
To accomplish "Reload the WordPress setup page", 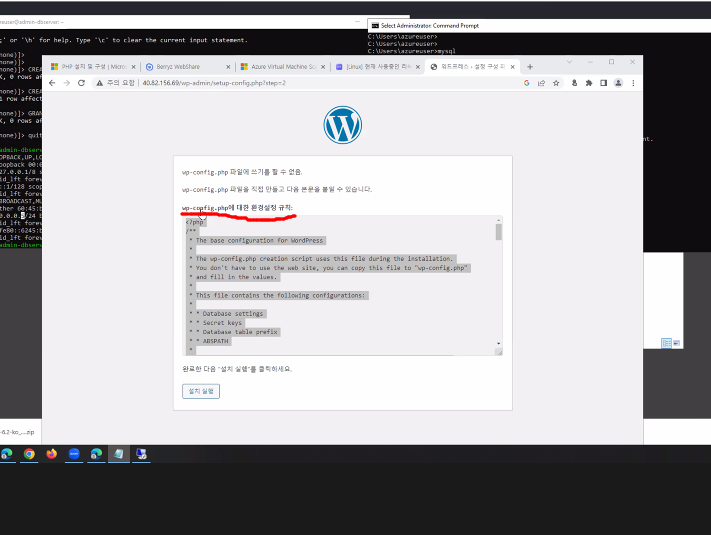I will 81,83.
